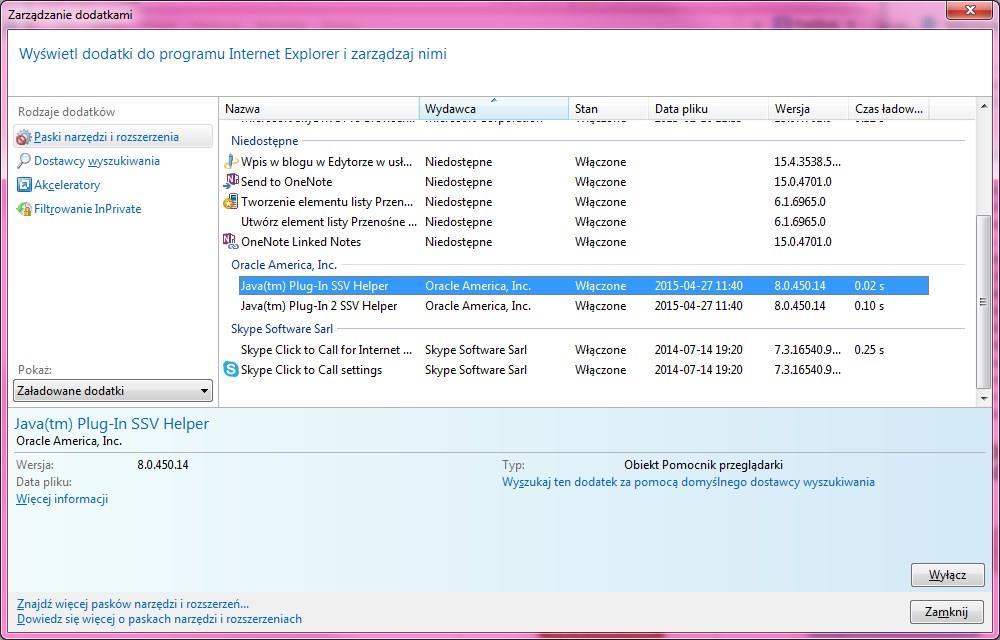
Task: Click the Zamknij button
Action: click(948, 612)
